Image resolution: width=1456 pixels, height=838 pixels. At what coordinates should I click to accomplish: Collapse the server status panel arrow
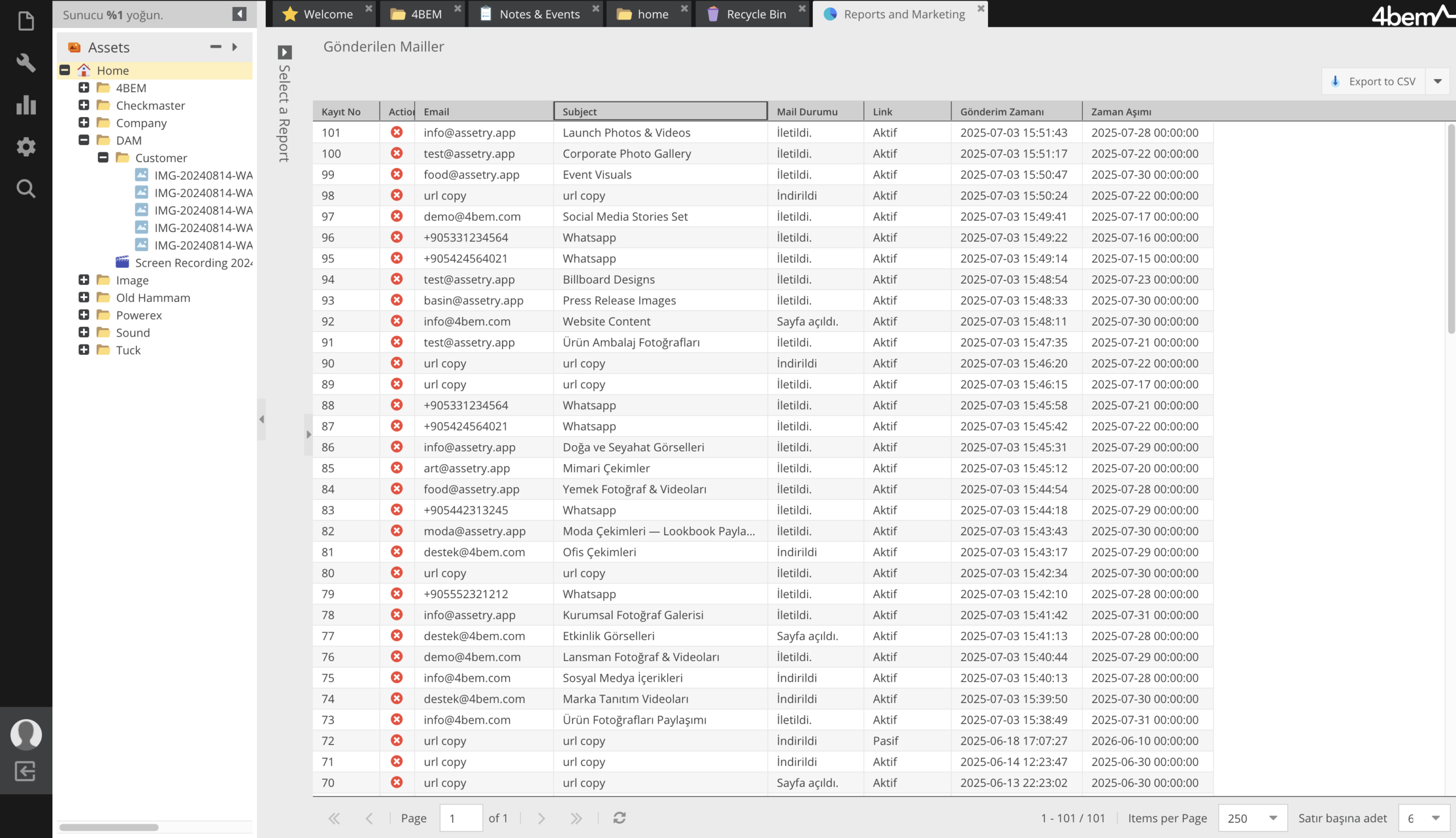pos(239,14)
